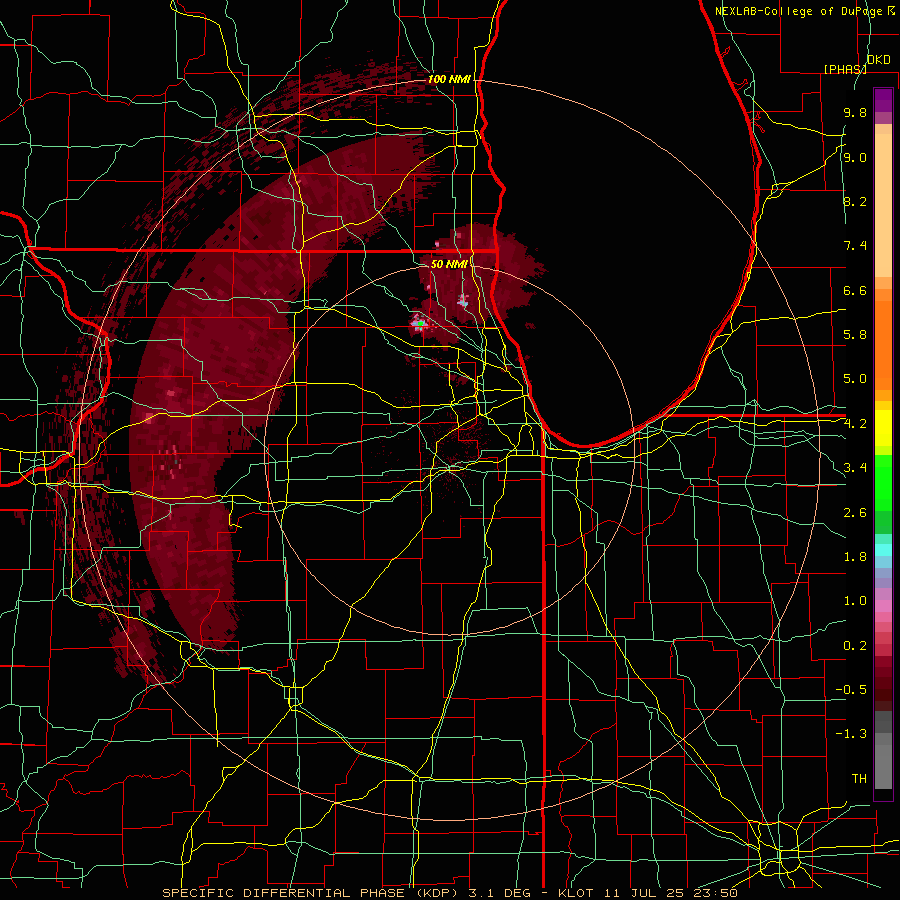The width and height of the screenshot is (900, 900).
Task: Click the orange segment of the color bar
Action: tap(883, 344)
